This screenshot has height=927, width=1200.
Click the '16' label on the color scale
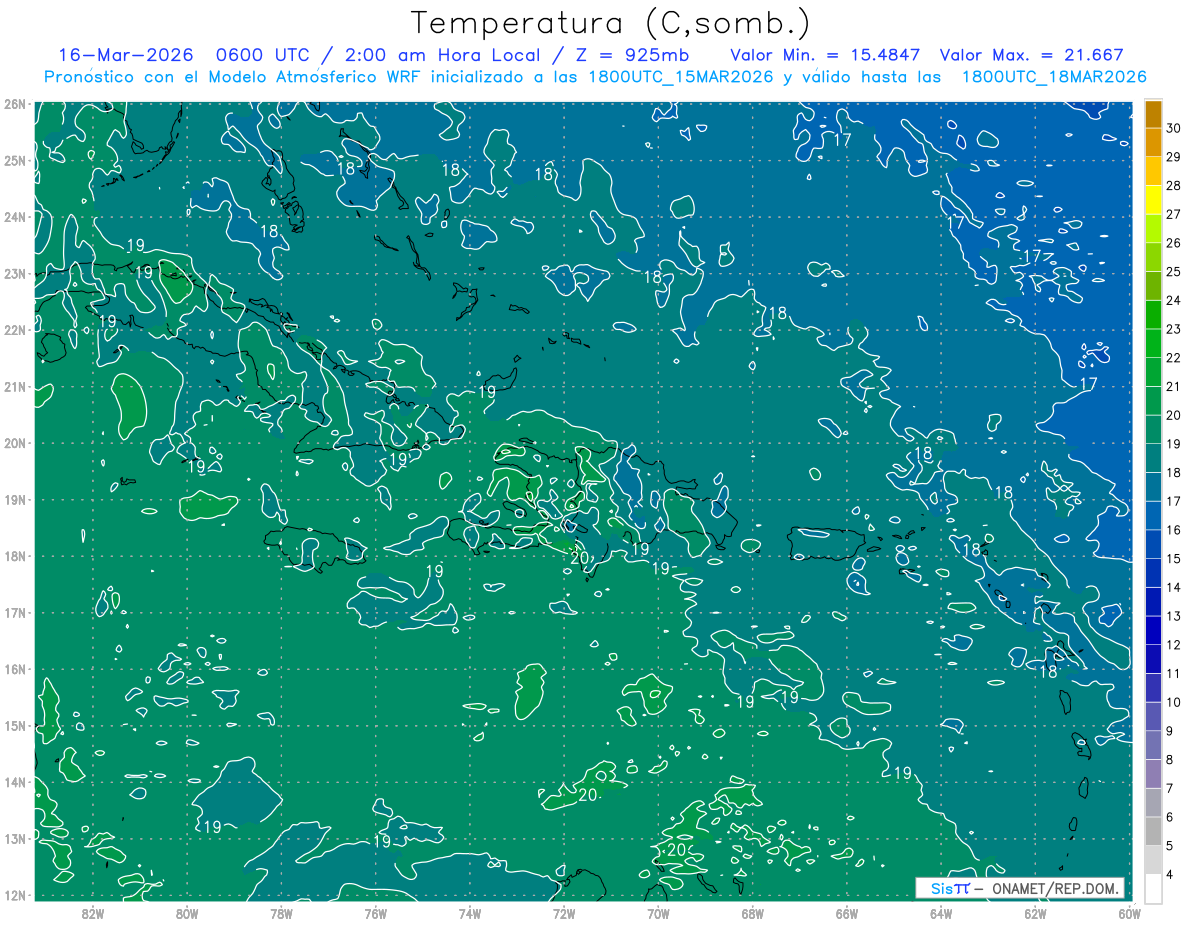click(1173, 530)
